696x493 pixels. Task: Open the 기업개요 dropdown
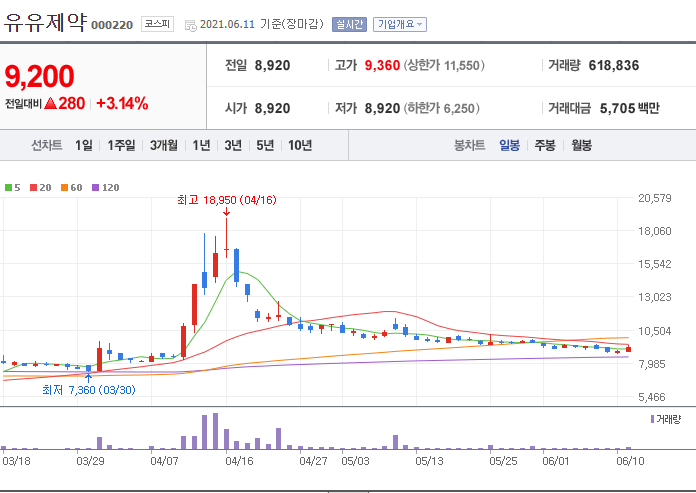click(400, 24)
